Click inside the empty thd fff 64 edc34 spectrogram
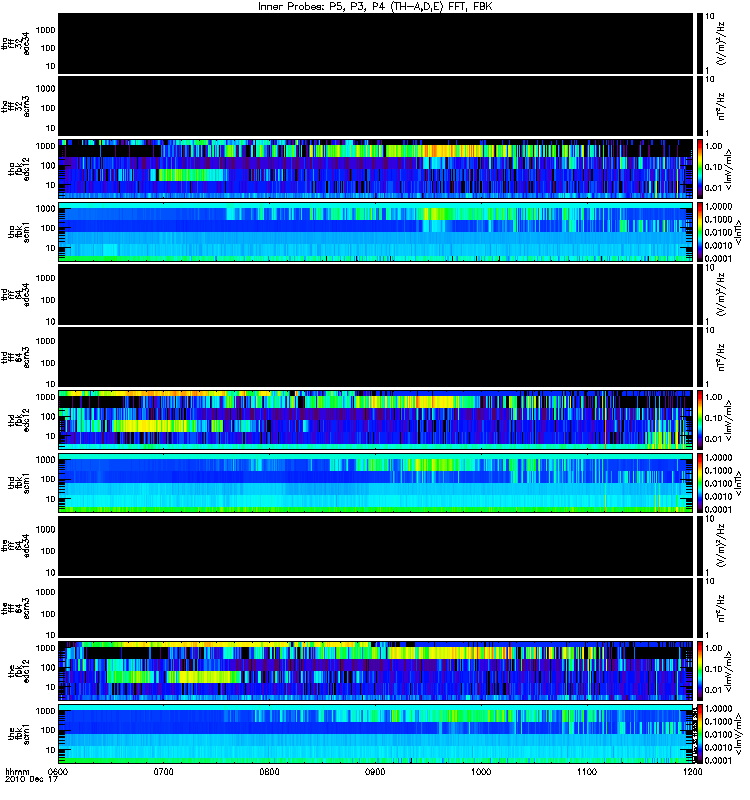The height and width of the screenshot is (800, 750). pos(376,294)
